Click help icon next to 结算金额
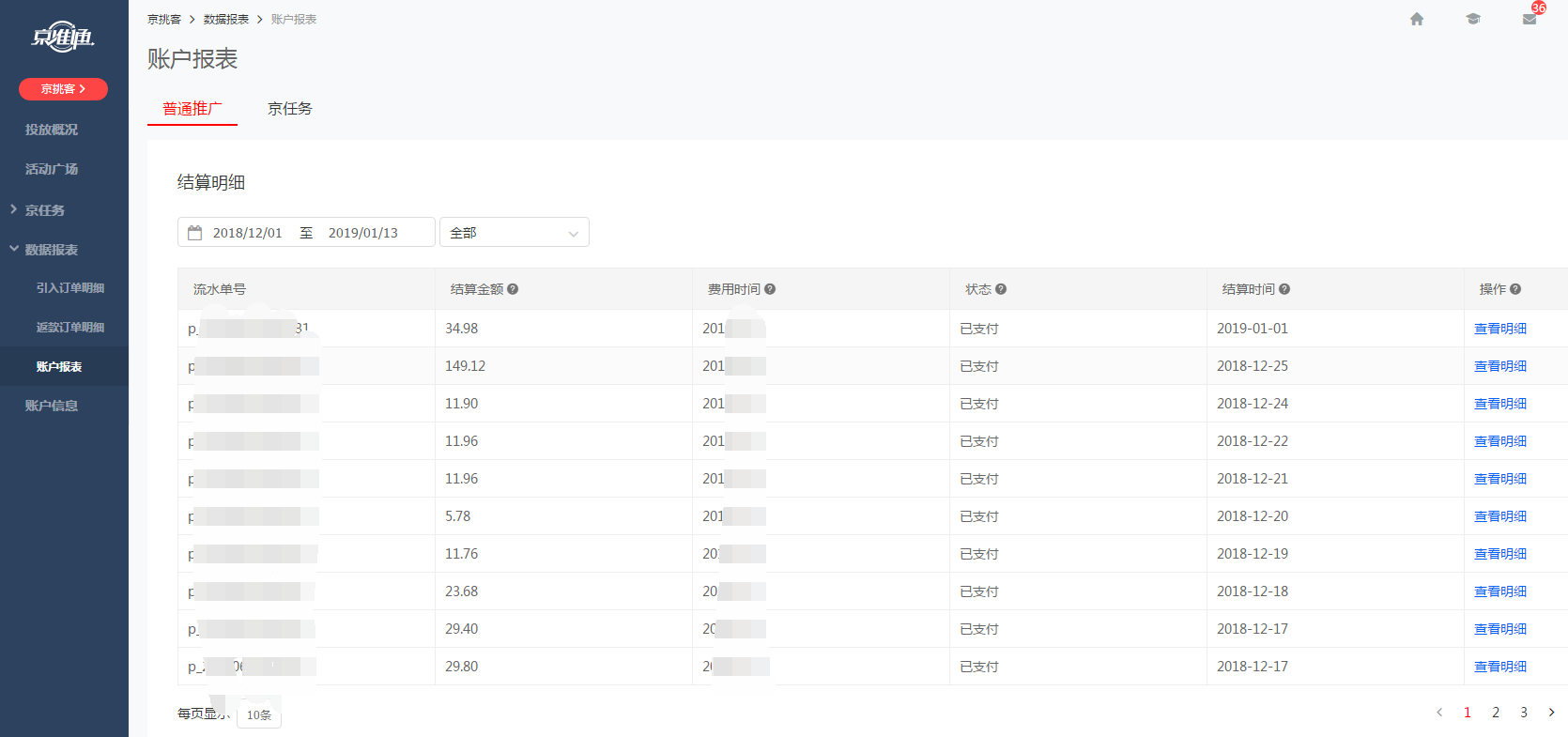 pos(513,289)
